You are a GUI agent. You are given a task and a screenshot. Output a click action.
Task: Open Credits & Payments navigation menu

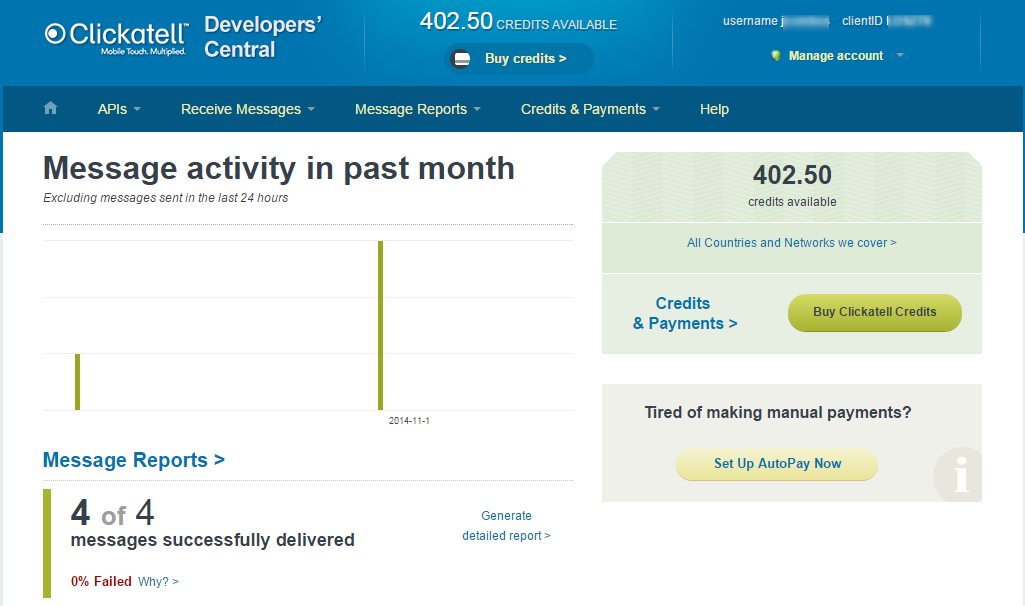click(590, 109)
